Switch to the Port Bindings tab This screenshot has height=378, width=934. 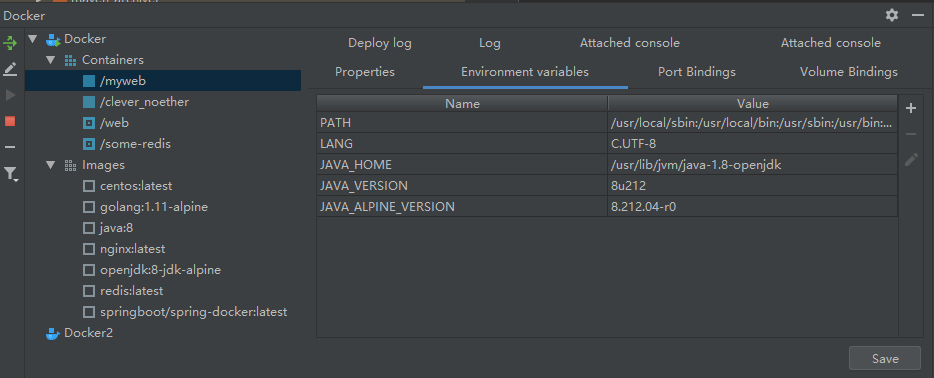pyautogui.click(x=696, y=72)
